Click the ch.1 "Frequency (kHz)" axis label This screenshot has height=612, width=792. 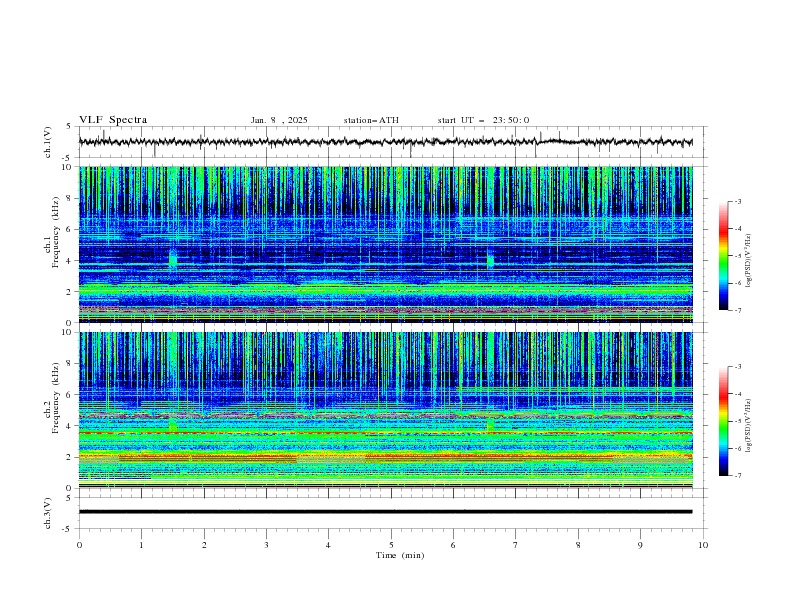click(x=56, y=233)
